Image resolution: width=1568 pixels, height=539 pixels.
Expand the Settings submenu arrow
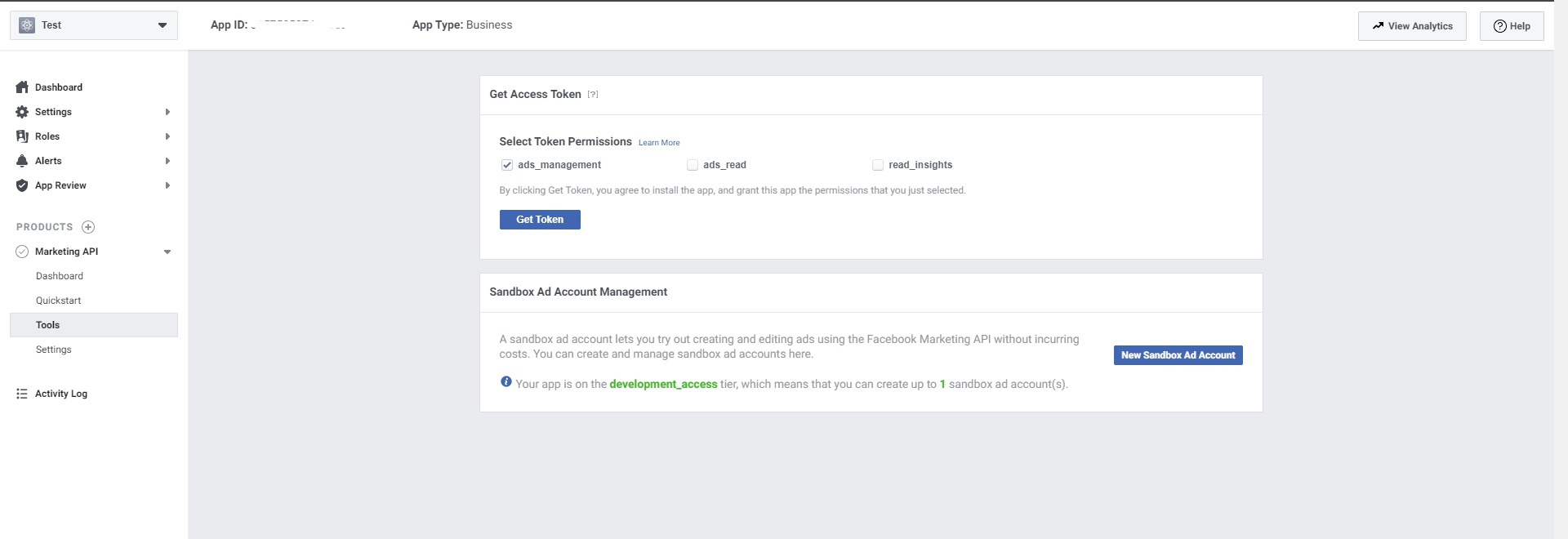pyautogui.click(x=167, y=112)
